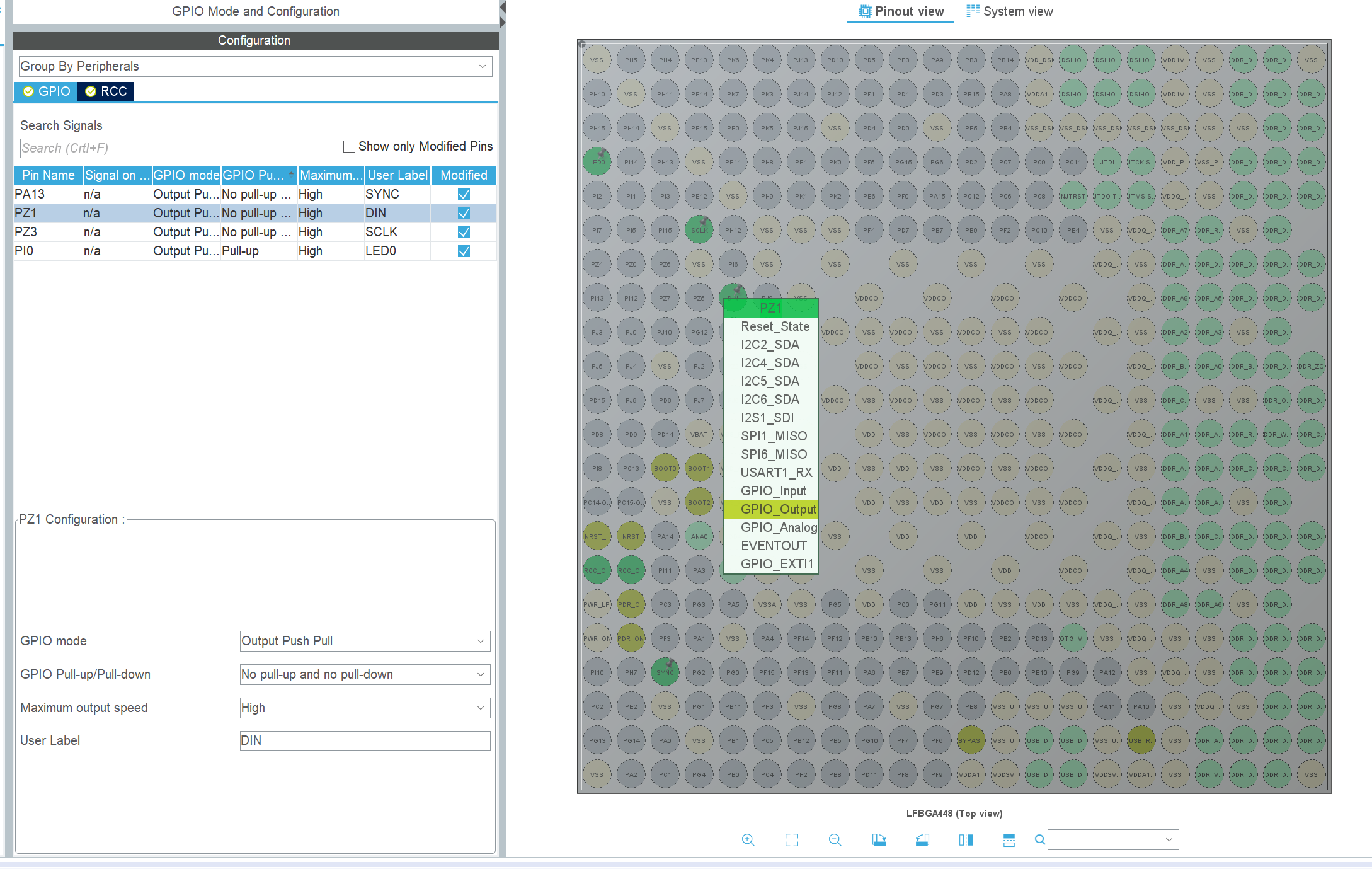
Task: Click the green LED0 pin on the chip
Action: click(597, 162)
